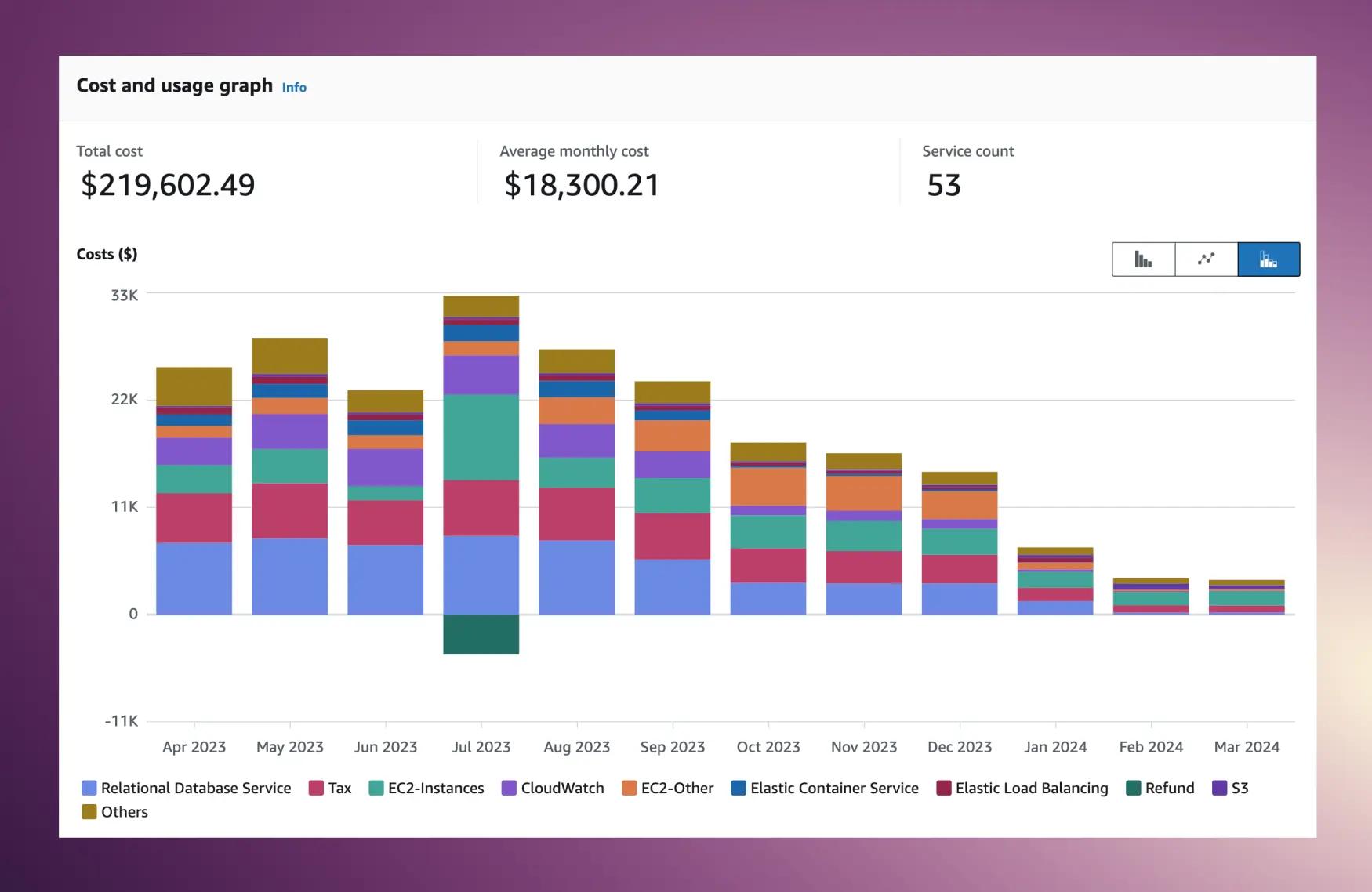Click the Elastic Load Balancing legend swatch
Screen dimensions: 1372x892
(944, 788)
